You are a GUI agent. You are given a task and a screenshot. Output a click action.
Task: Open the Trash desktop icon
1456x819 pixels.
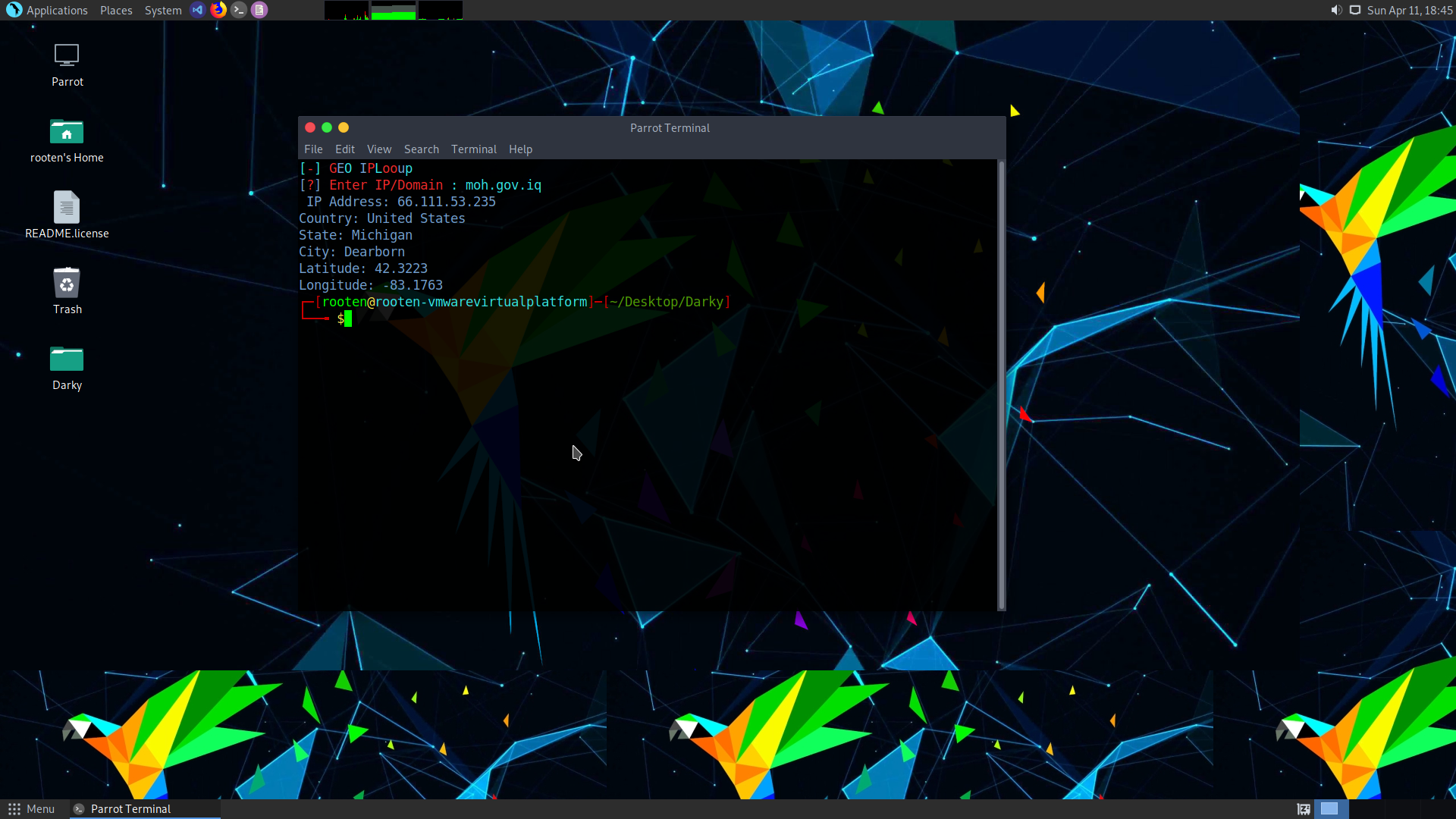point(67,283)
